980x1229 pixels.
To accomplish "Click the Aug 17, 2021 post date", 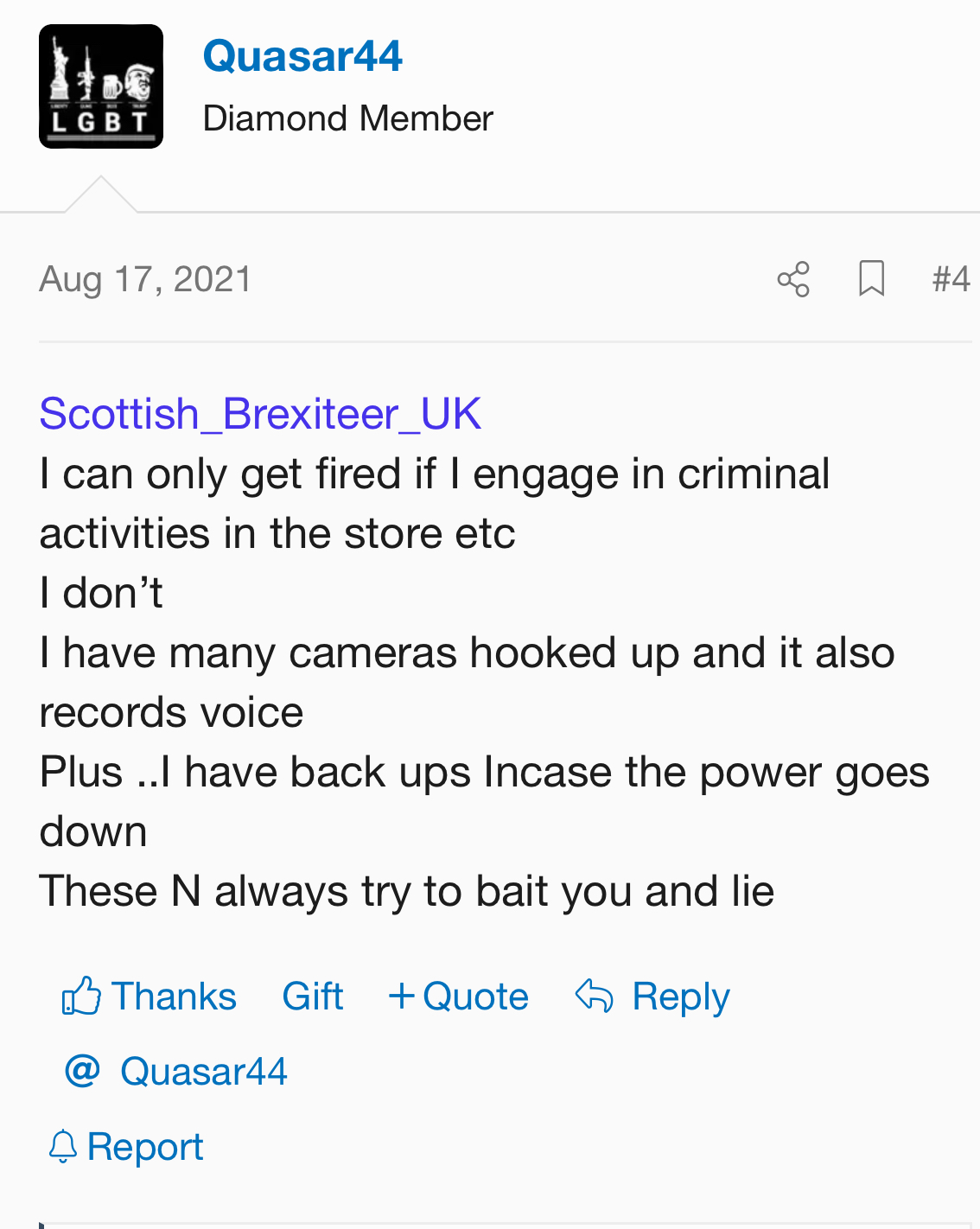I will coord(145,279).
